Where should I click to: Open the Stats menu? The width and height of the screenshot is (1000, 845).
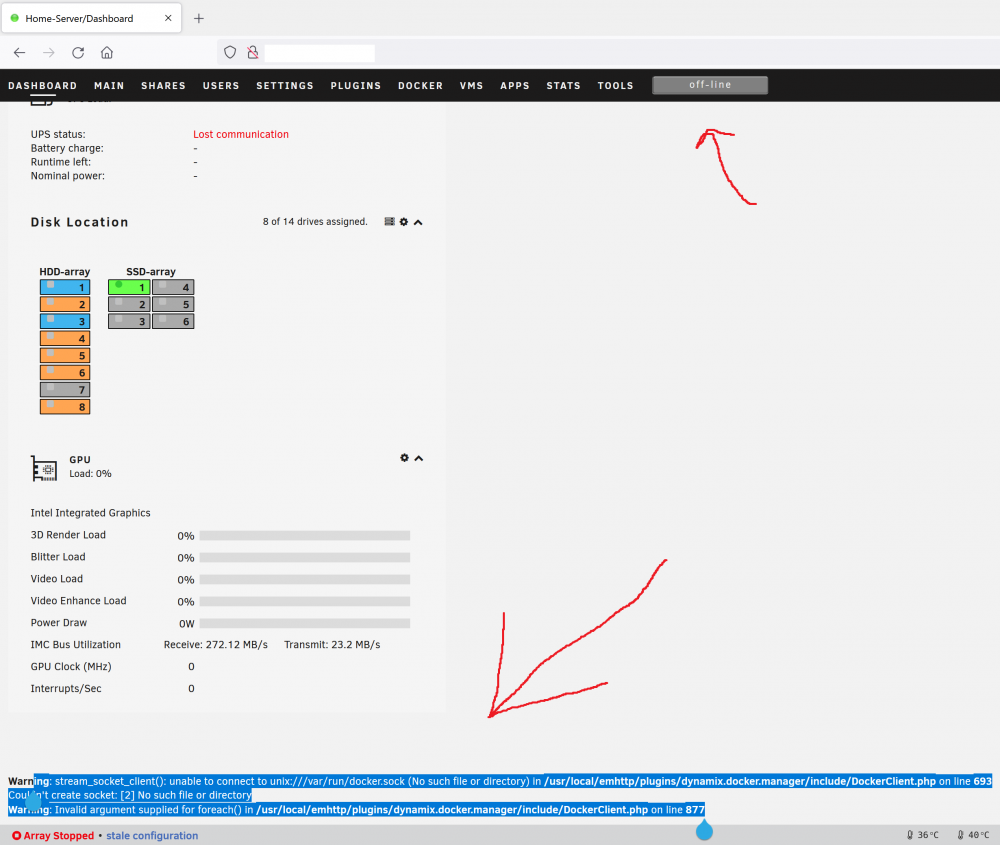564,85
